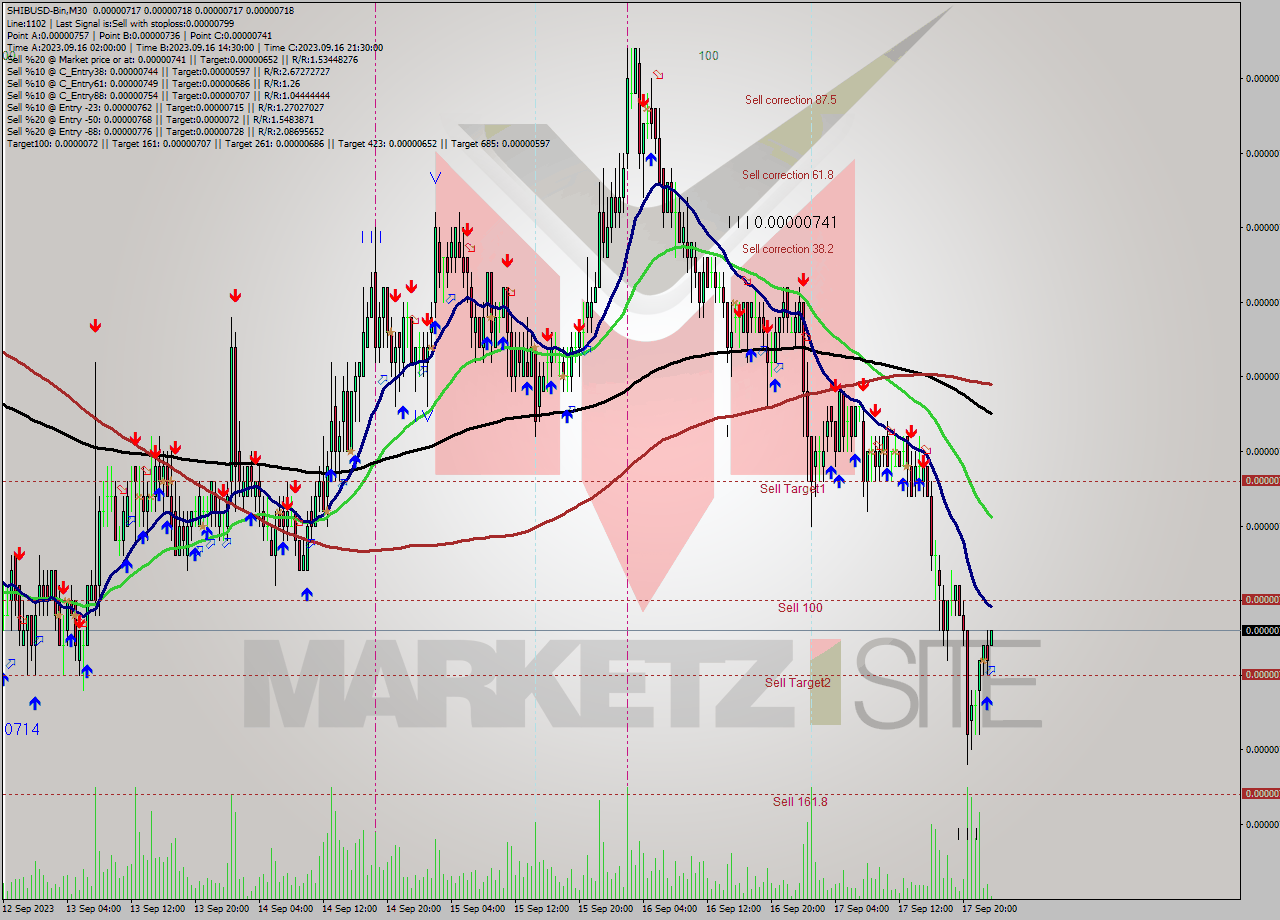Select the 'Sell %20 @ Entry -50' line
The image size is (1280, 920).
coord(160,119)
